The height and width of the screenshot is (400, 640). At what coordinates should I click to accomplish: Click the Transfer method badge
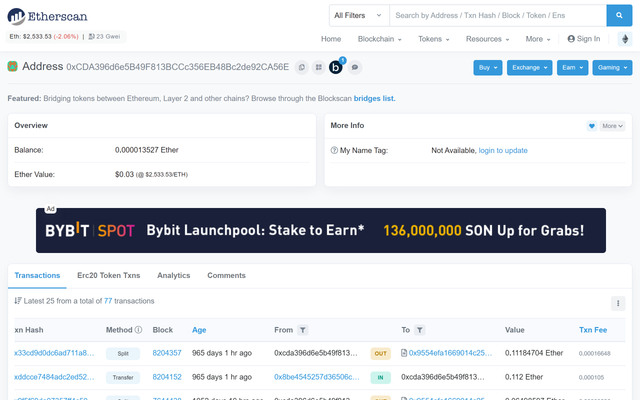pos(123,378)
